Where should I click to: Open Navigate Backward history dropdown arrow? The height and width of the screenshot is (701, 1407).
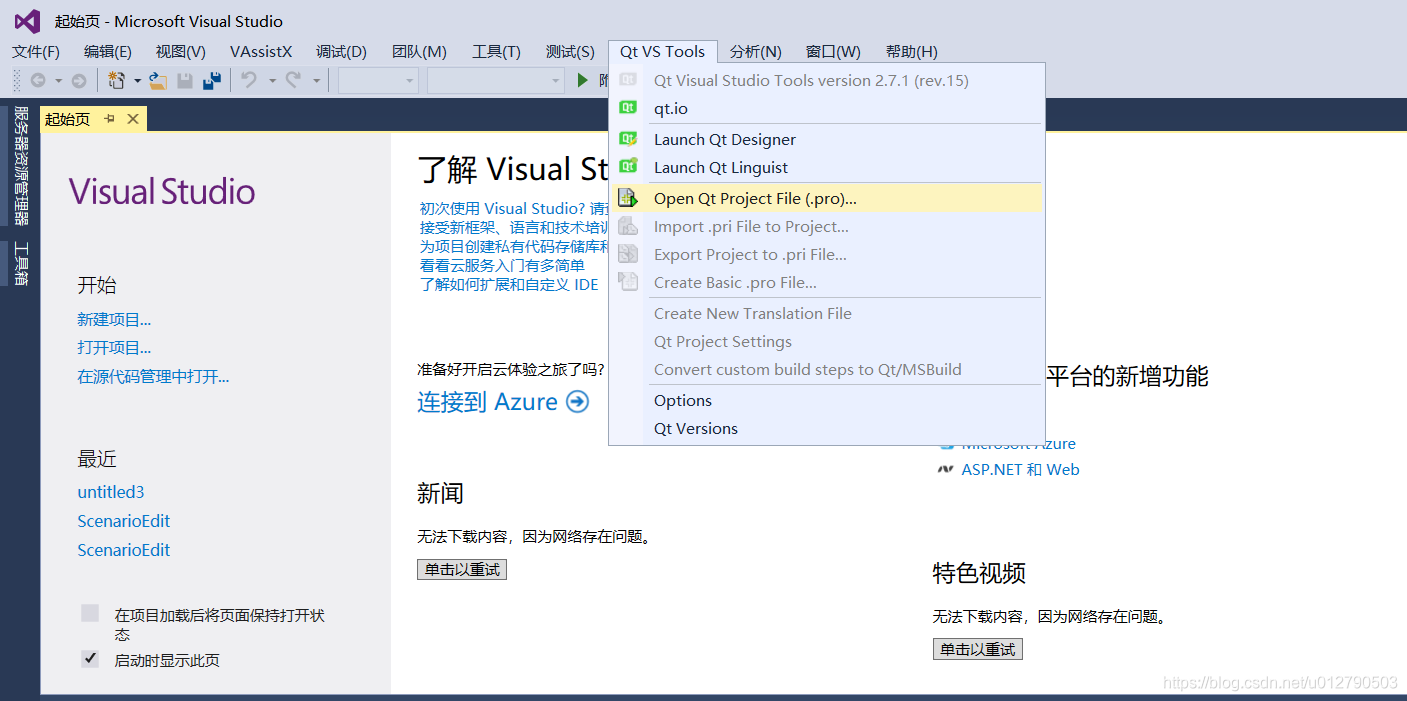pyautogui.click(x=58, y=81)
